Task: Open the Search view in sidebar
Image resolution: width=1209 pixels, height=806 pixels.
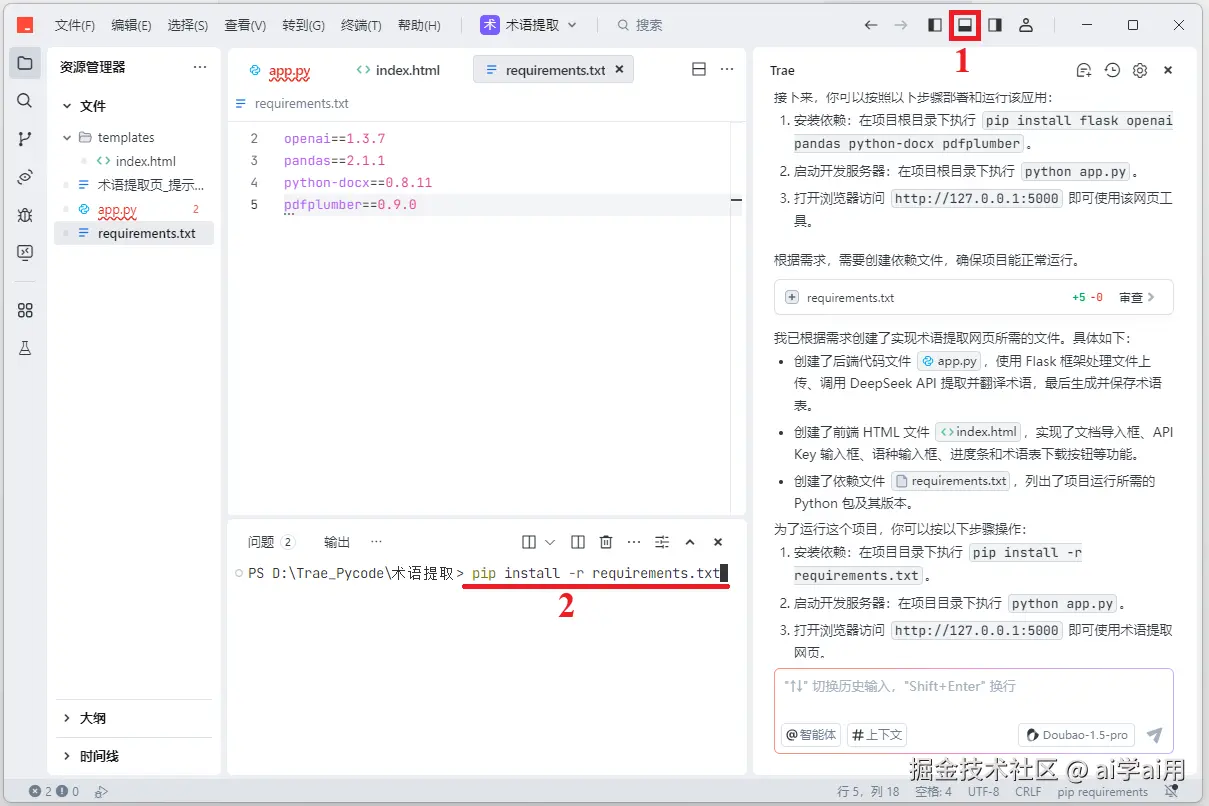Action: (25, 101)
